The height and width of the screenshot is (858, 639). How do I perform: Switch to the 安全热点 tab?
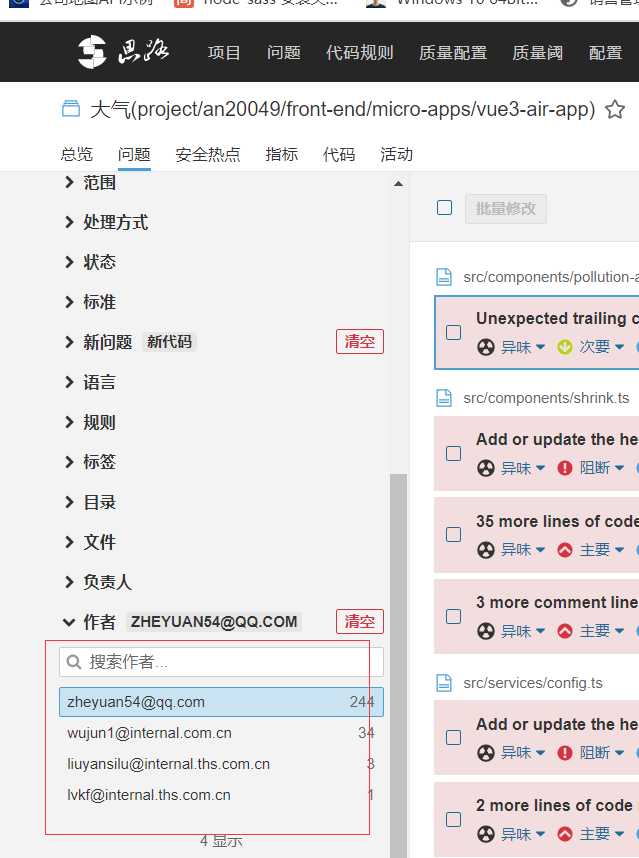[x=208, y=154]
